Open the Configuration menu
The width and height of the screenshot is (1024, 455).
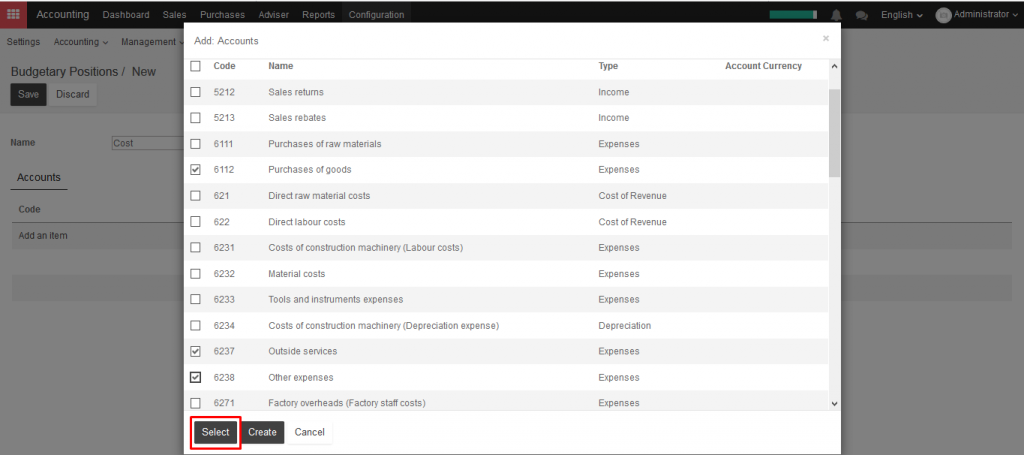(x=376, y=14)
